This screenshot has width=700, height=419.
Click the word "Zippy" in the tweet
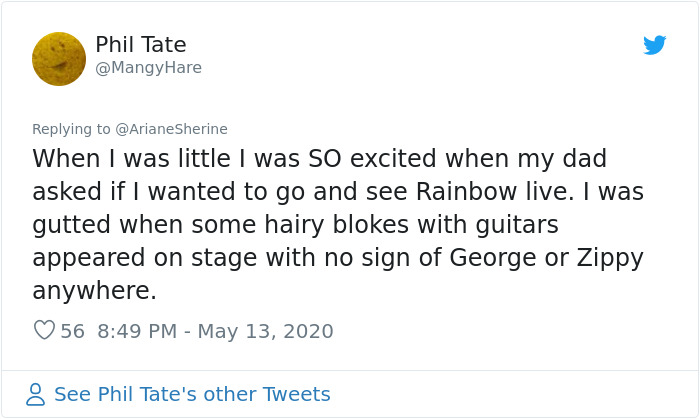608,257
